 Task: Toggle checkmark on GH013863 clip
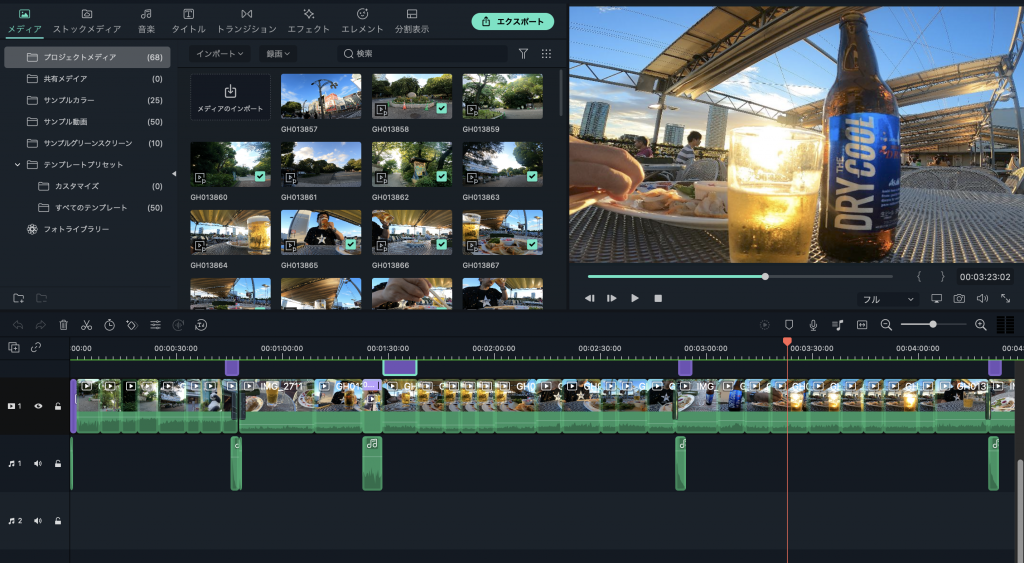[532, 176]
